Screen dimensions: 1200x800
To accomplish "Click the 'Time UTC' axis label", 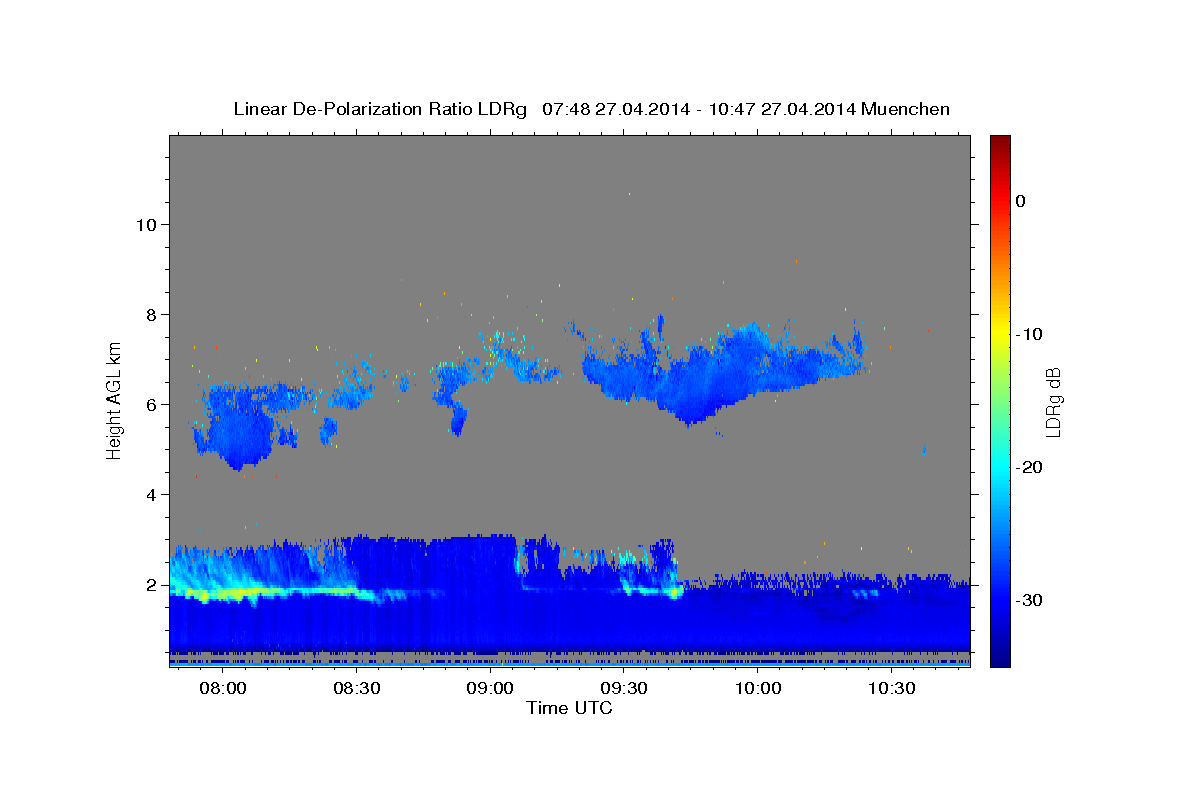I will pos(569,708).
